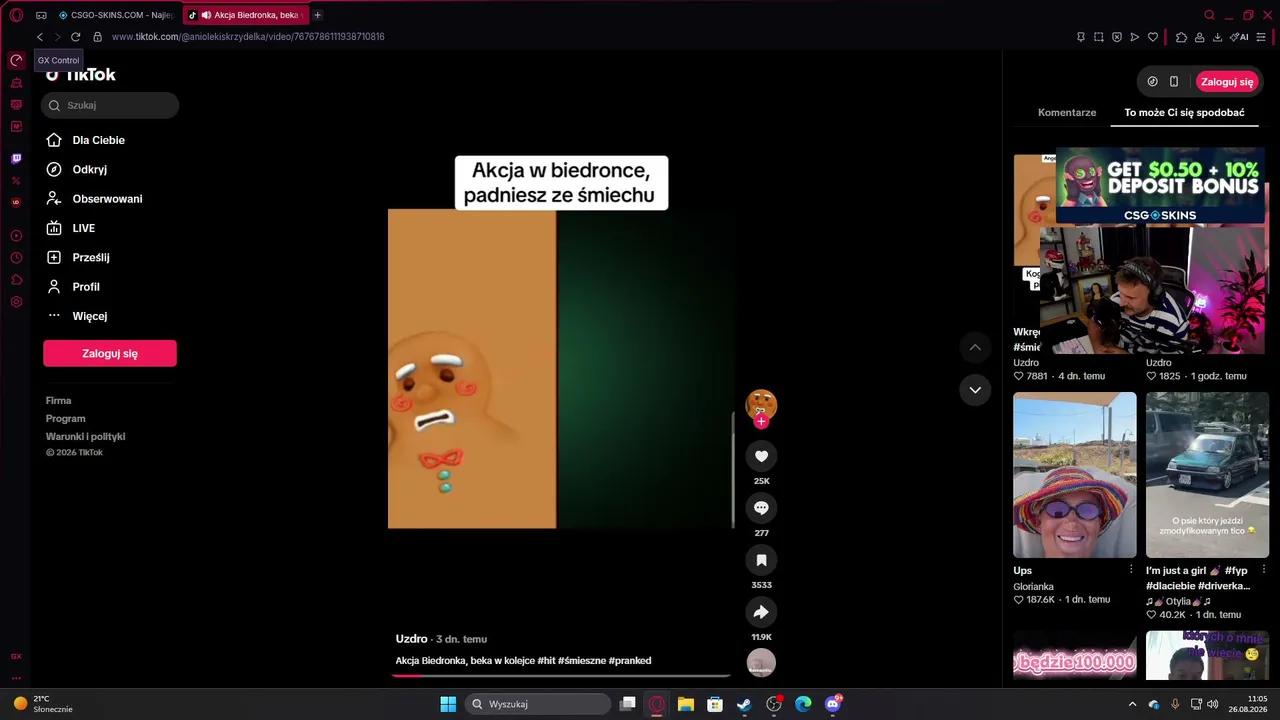
Task: Open the more options menu for Ups video
Action: pyautogui.click(x=1131, y=570)
